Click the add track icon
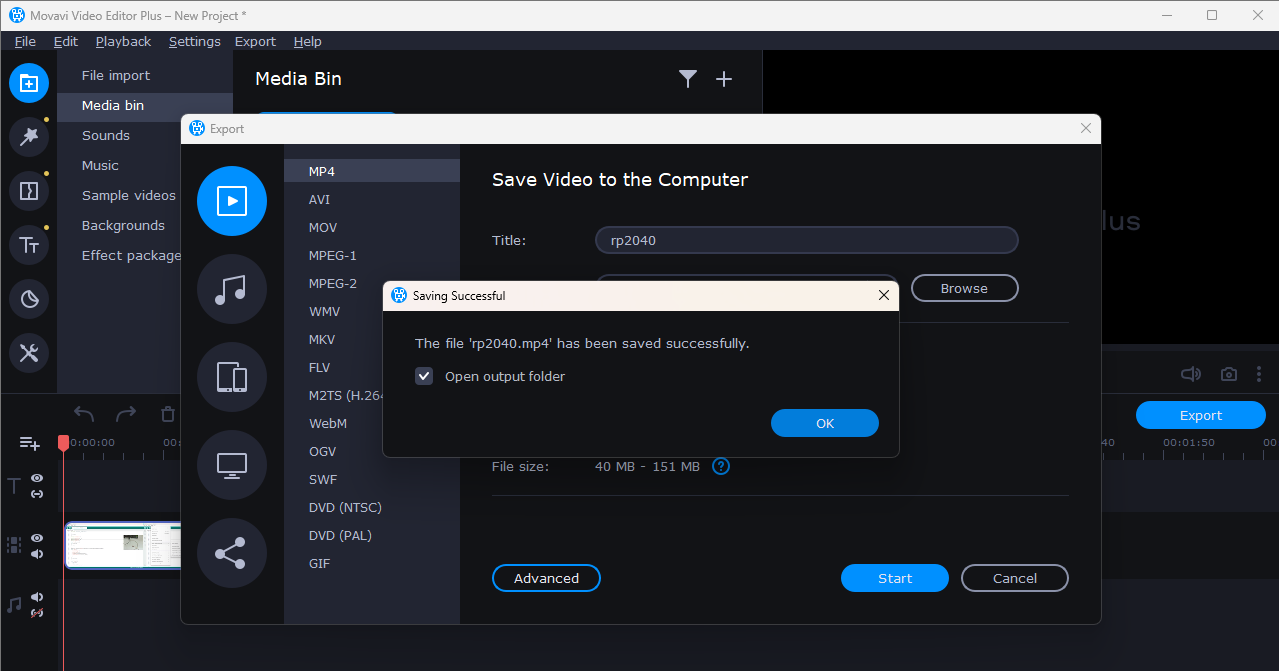 [x=29, y=443]
